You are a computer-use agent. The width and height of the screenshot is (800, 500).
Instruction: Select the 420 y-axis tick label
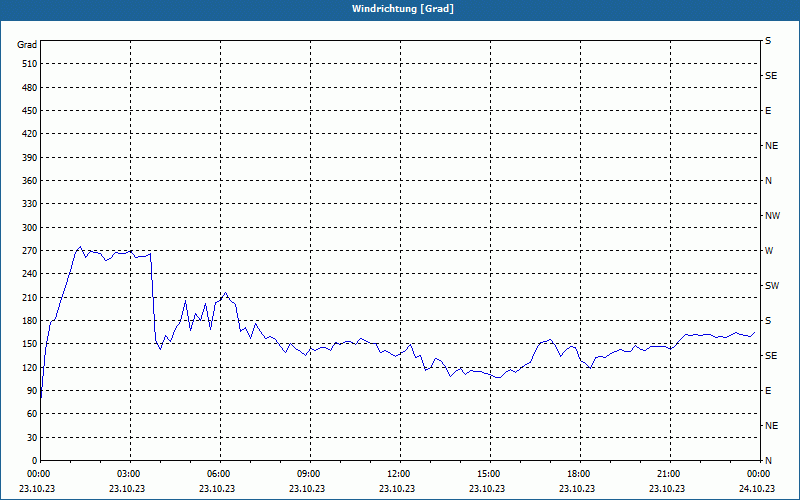(30, 134)
